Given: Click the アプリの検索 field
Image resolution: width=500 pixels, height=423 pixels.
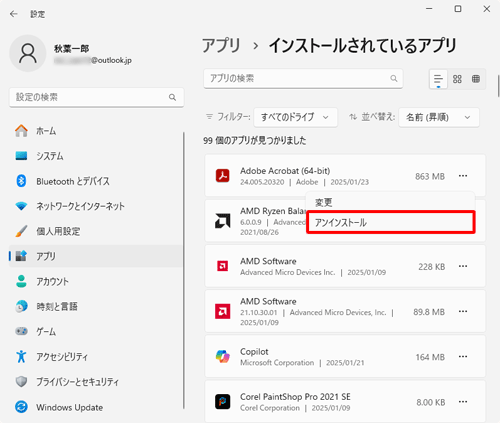Looking at the screenshot, I should [x=303, y=79].
